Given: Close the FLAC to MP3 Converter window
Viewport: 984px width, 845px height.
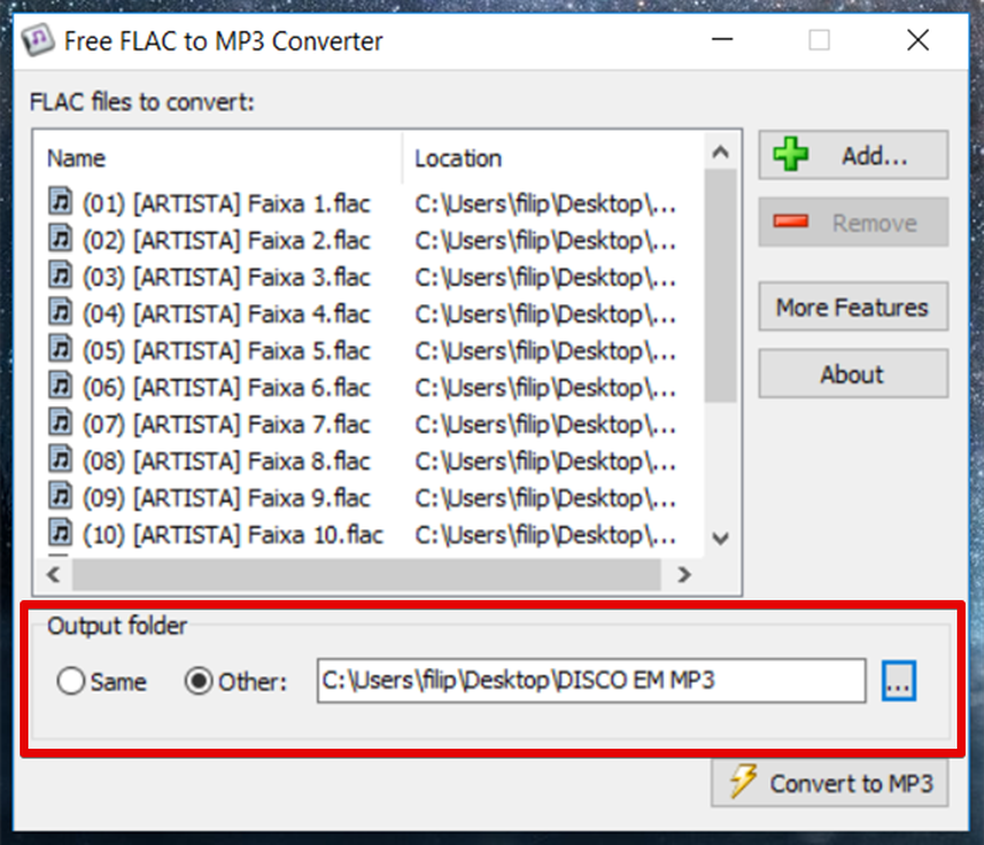Looking at the screenshot, I should click(x=918, y=40).
